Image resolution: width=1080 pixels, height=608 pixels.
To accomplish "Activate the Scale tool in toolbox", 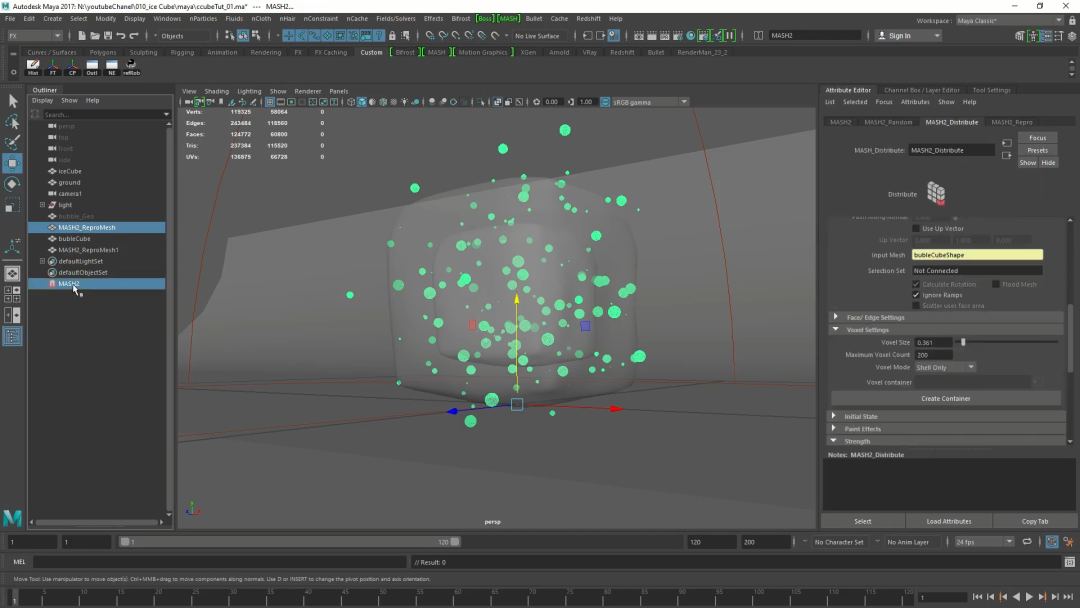I will (x=12, y=205).
